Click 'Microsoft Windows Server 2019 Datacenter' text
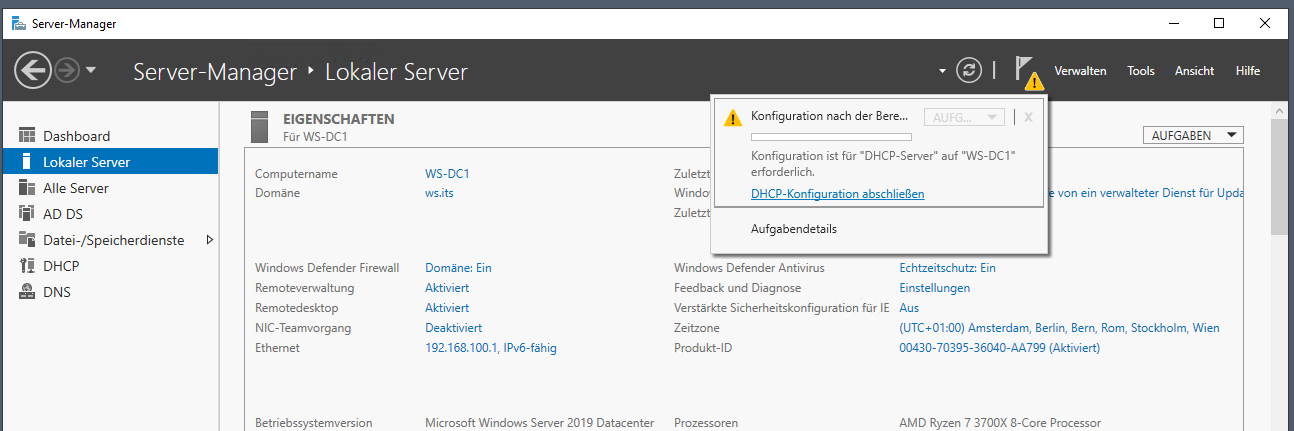 coord(539,422)
